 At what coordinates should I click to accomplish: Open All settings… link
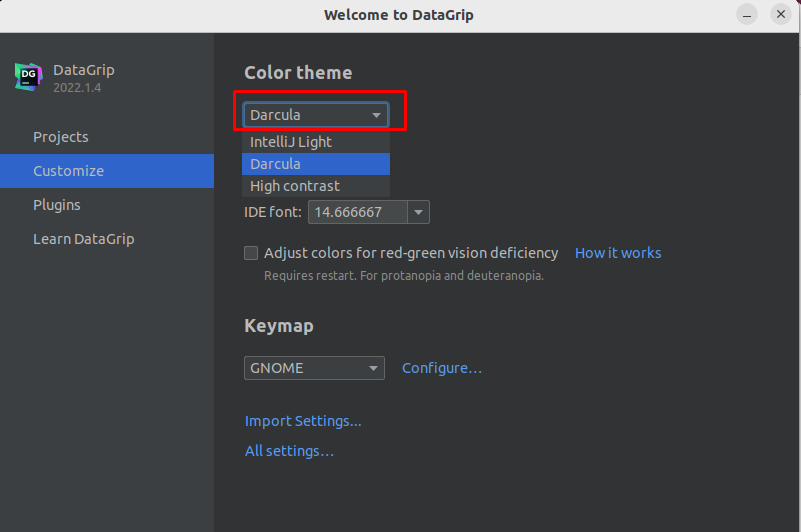(x=289, y=451)
